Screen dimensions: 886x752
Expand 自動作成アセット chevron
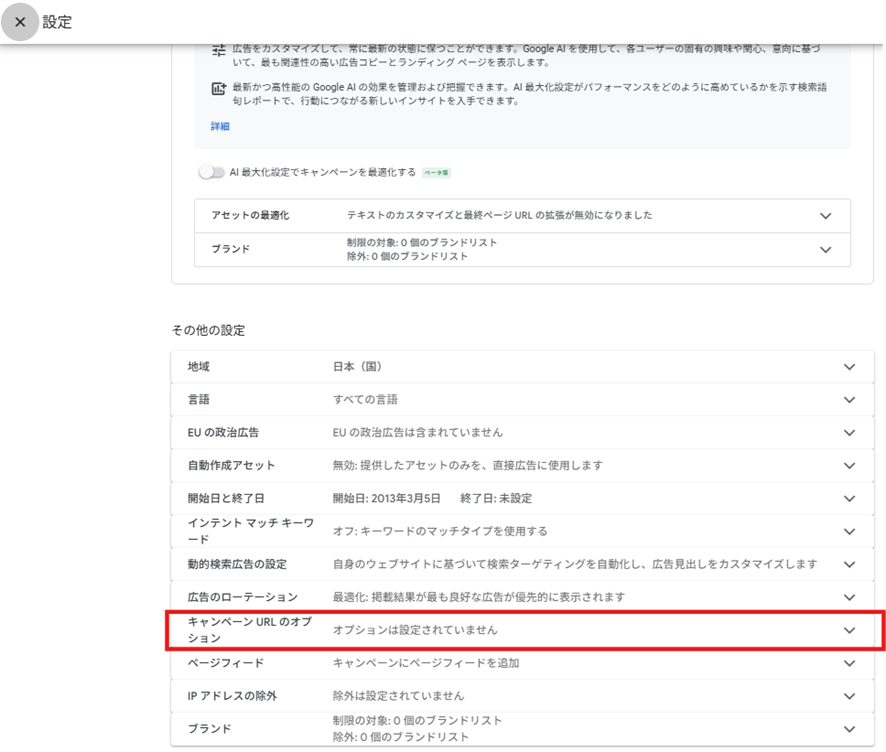849,466
